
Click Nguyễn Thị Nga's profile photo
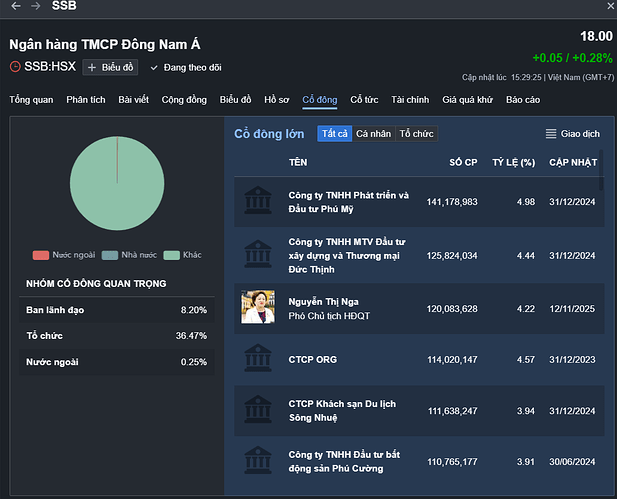258,306
